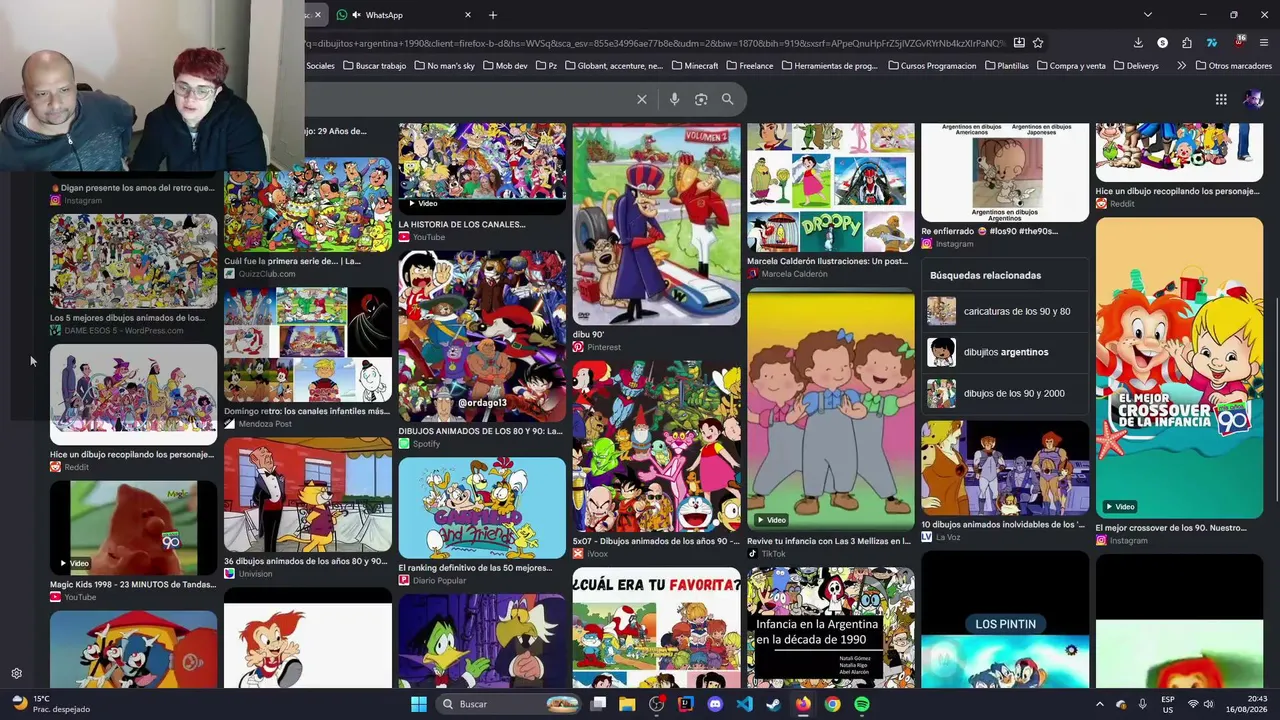Clear the Google search box
Image resolution: width=1280 pixels, height=720 pixels.
click(x=642, y=99)
